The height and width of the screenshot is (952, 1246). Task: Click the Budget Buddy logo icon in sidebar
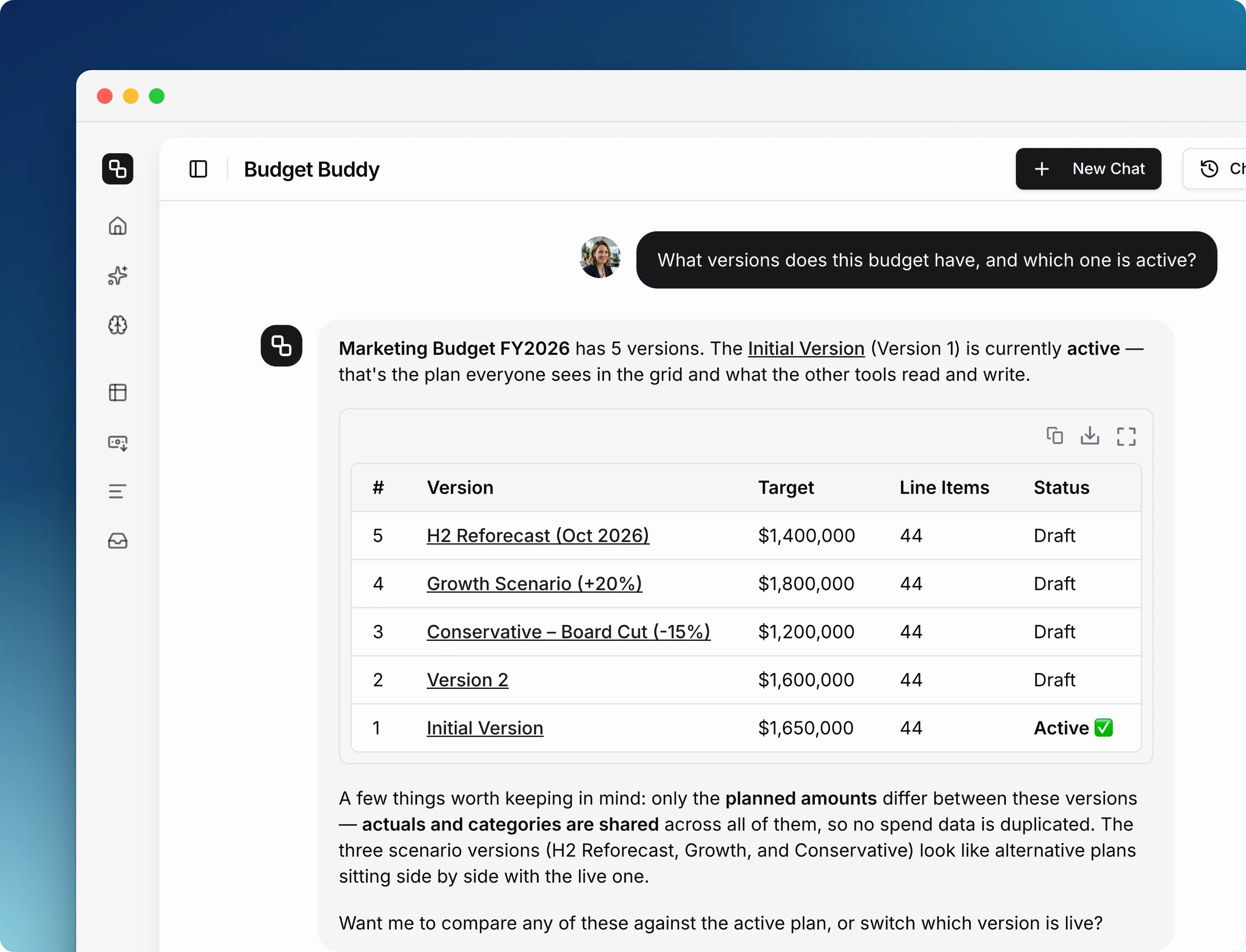click(117, 169)
